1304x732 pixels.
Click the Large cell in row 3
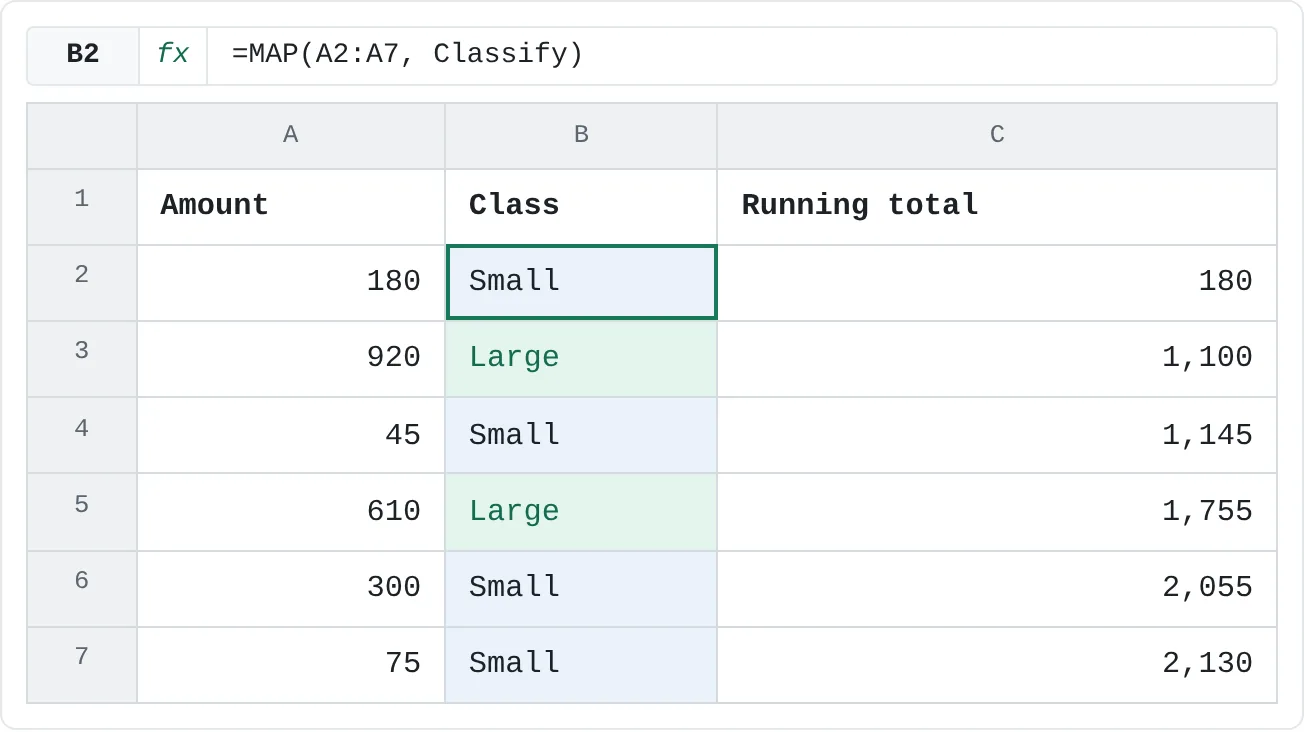tap(581, 358)
